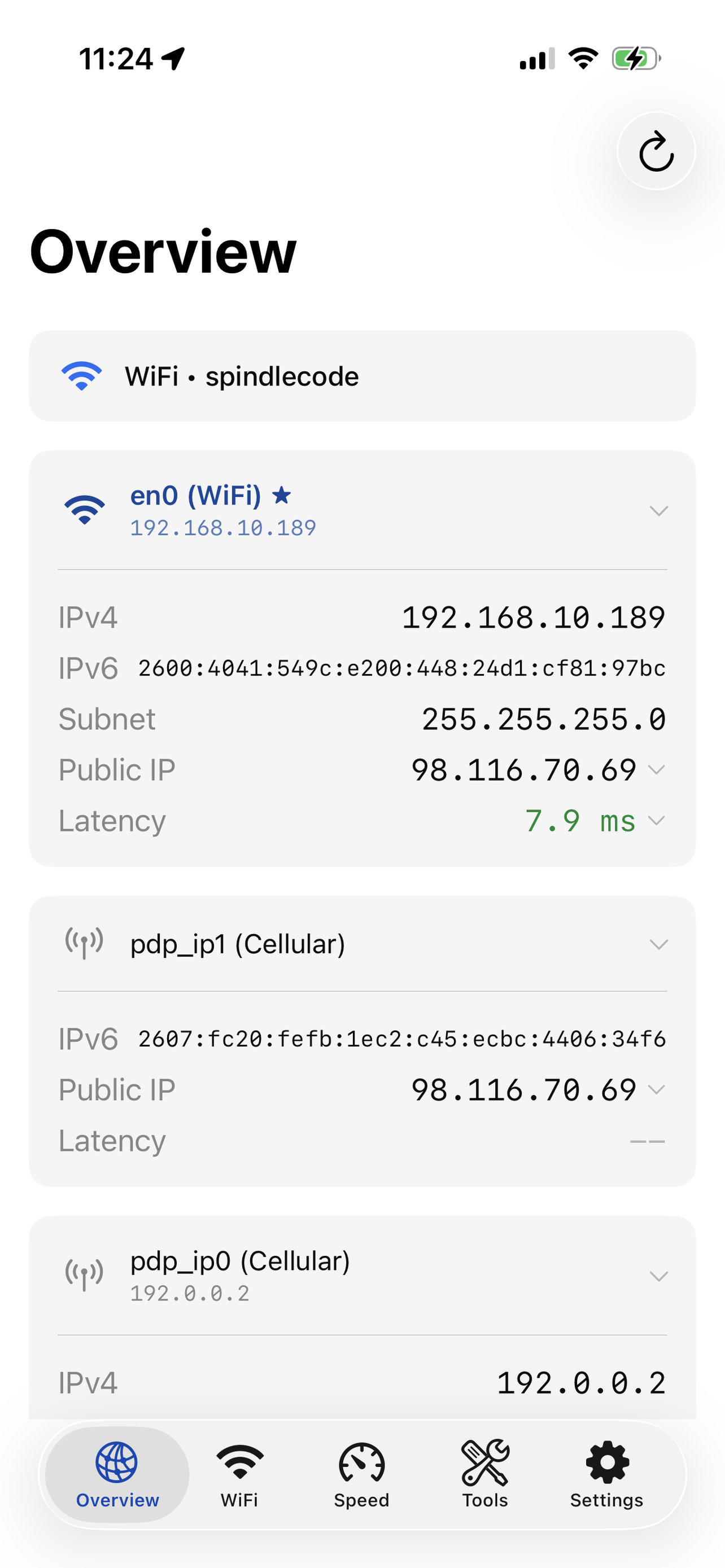Open the Latency dropdown showing 7.9 ms
This screenshot has height=1568, width=725.
pyautogui.click(x=657, y=821)
